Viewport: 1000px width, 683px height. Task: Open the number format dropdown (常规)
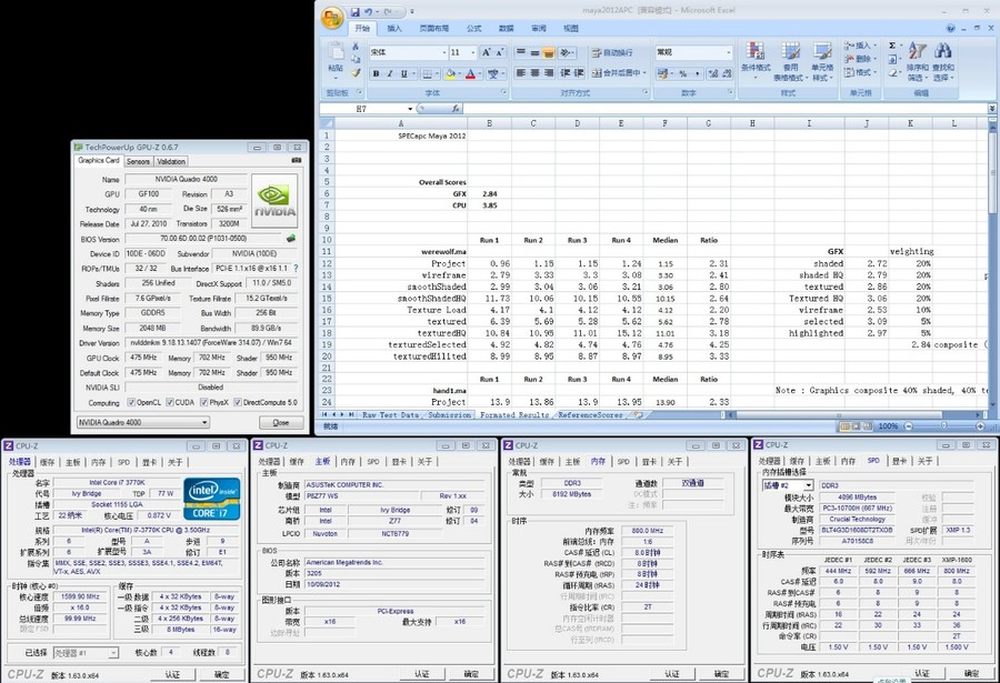point(728,52)
